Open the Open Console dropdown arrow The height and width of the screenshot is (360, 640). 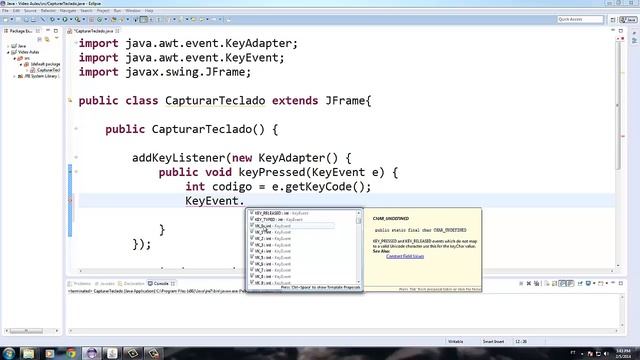(x=607, y=283)
